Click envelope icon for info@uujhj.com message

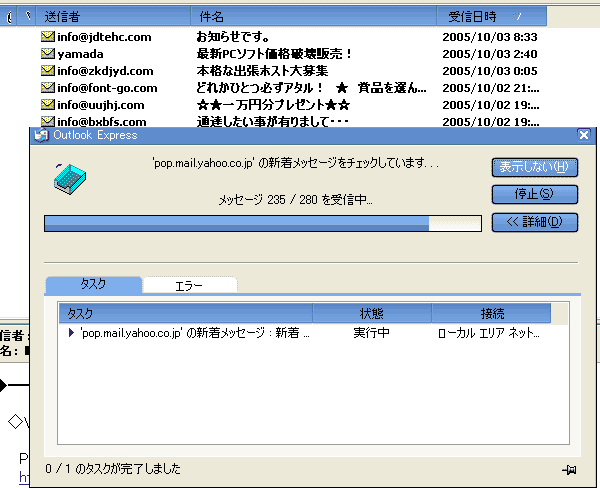click(x=48, y=104)
